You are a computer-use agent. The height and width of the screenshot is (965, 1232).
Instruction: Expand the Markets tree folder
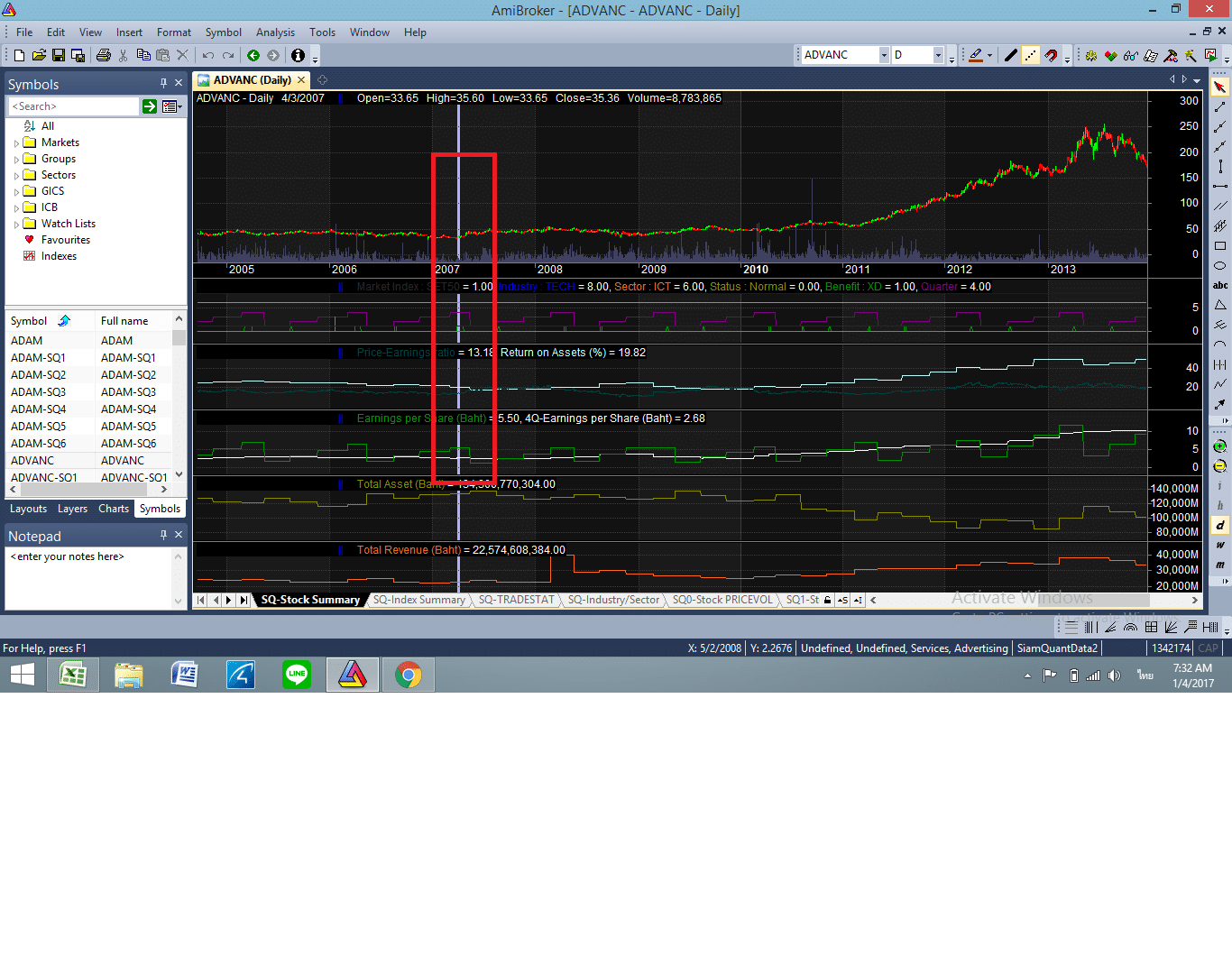click(x=16, y=143)
